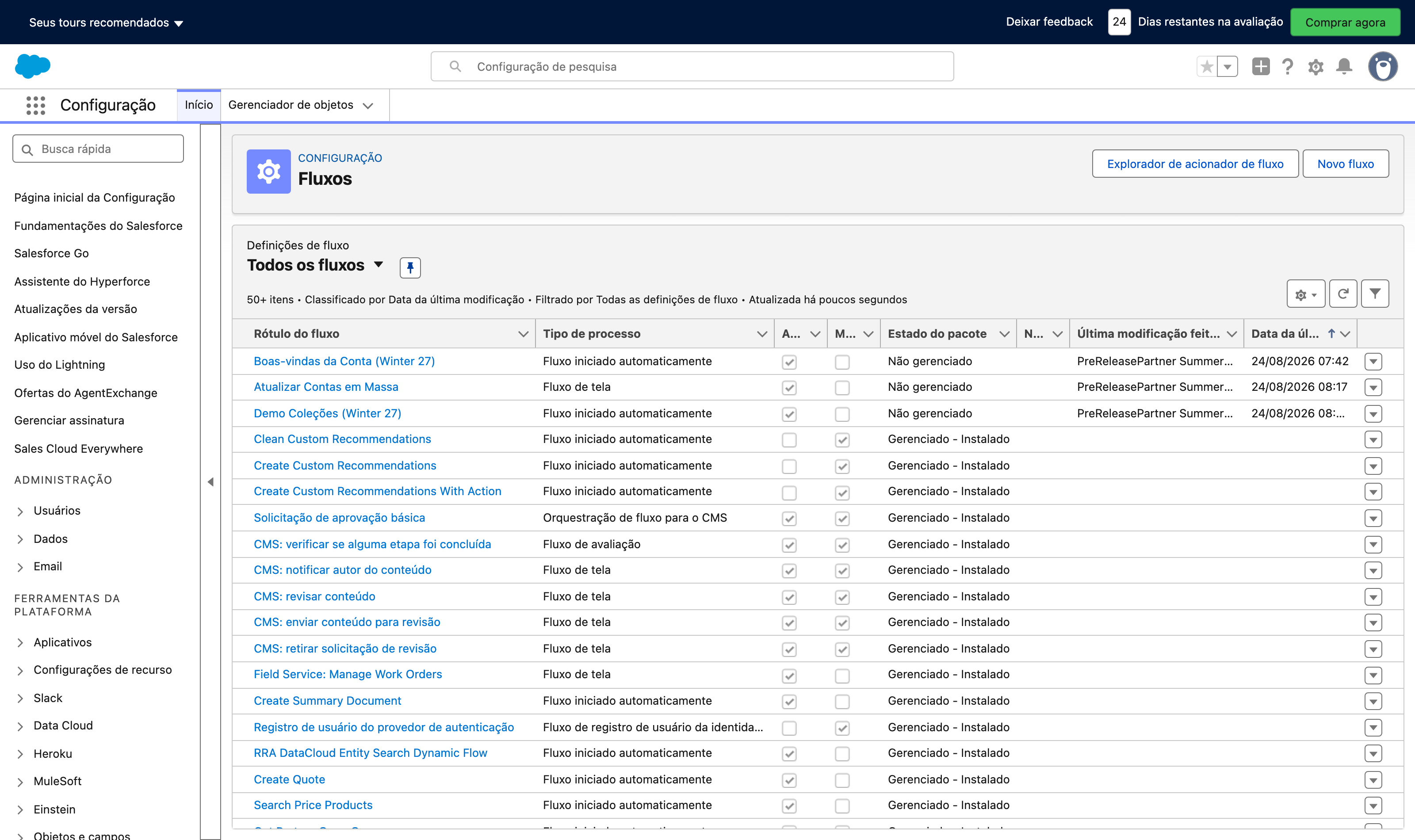Collapse the setup sidebar arrow

[x=210, y=482]
